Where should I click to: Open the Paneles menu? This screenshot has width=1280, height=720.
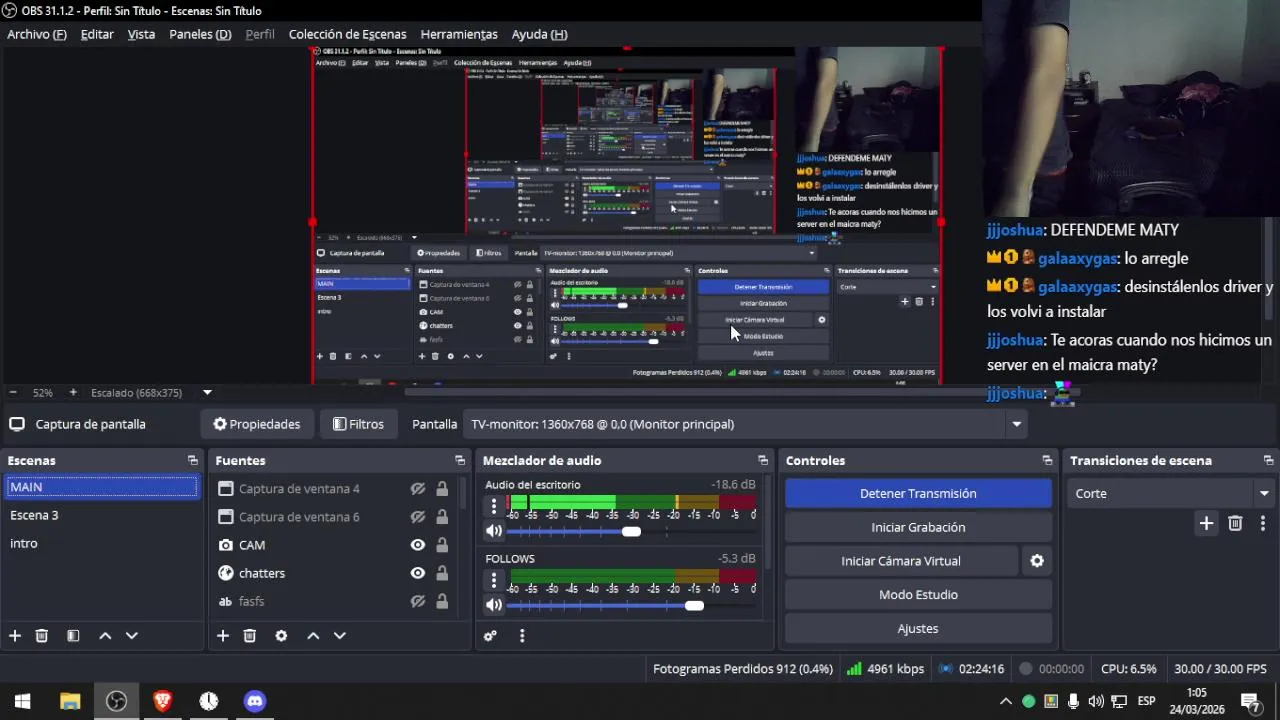point(200,34)
